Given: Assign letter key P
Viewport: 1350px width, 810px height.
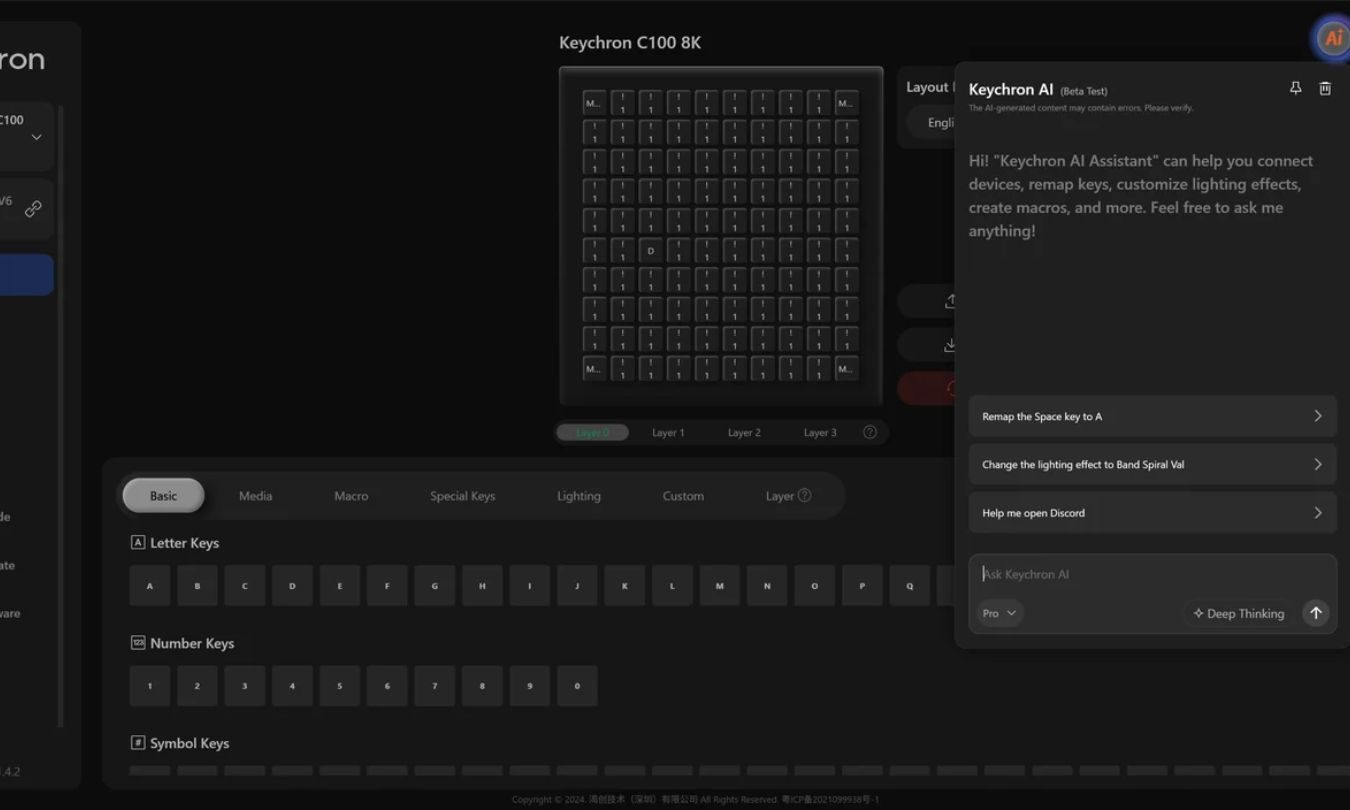Looking at the screenshot, I should (x=862, y=586).
